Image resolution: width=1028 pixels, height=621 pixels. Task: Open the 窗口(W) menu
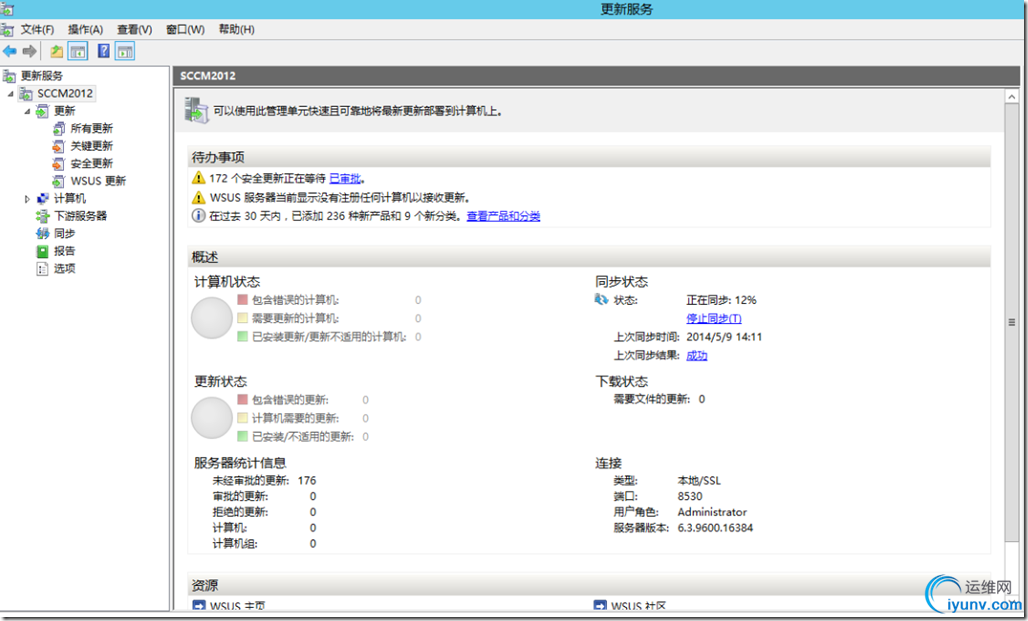[x=186, y=30]
